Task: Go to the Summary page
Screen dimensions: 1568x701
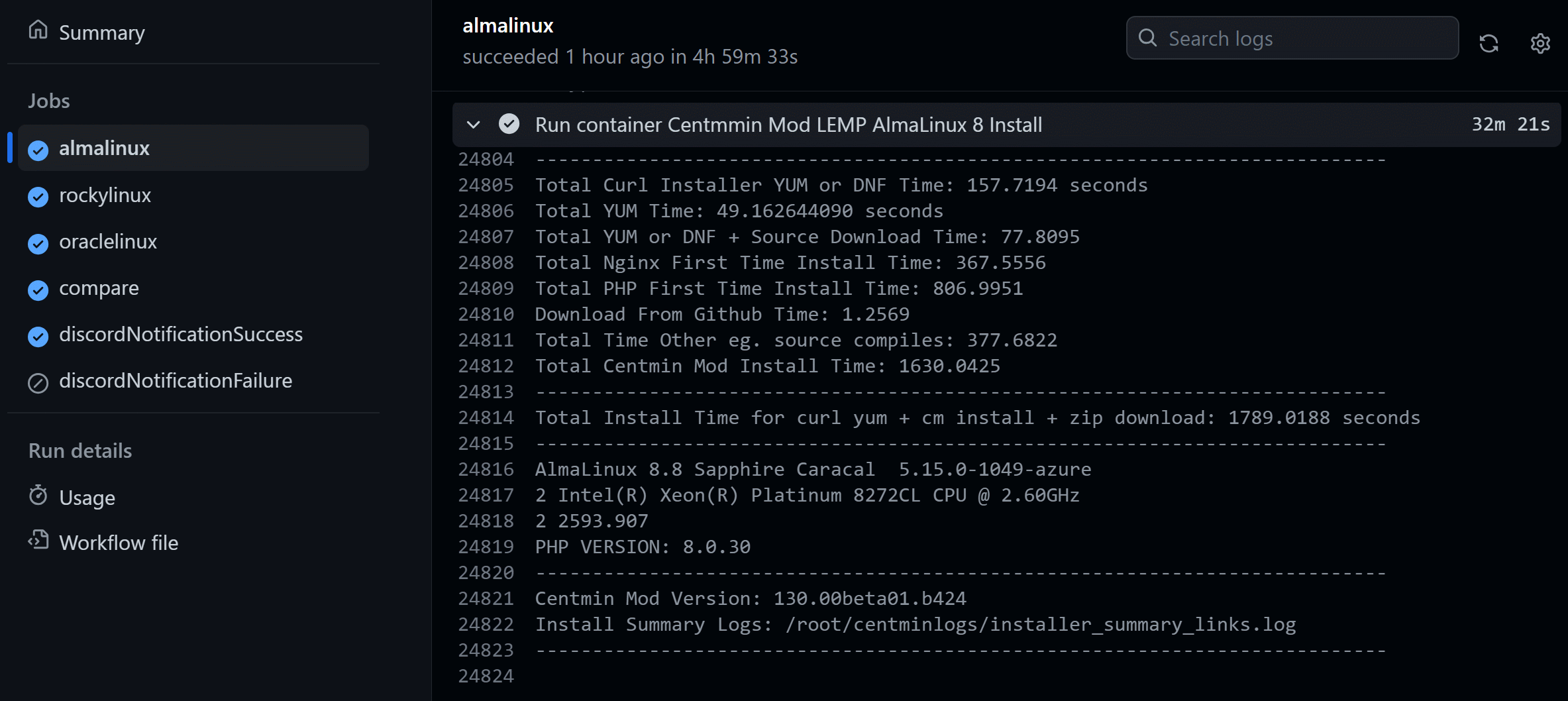Action: pyautogui.click(x=101, y=32)
